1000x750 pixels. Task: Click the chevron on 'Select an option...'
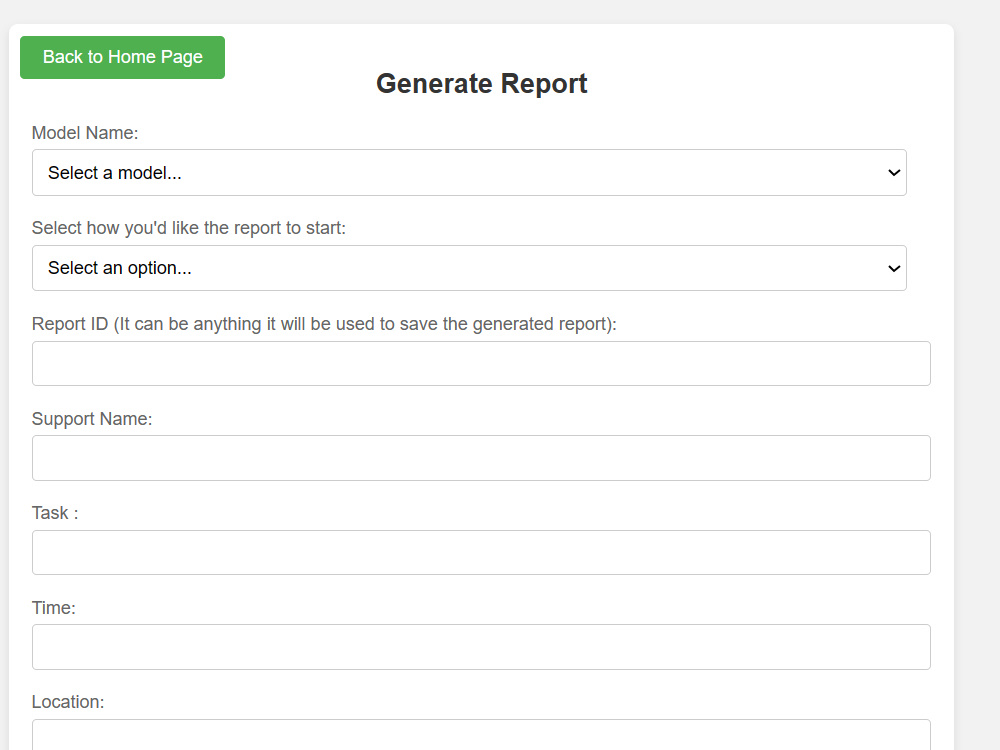coord(893,268)
